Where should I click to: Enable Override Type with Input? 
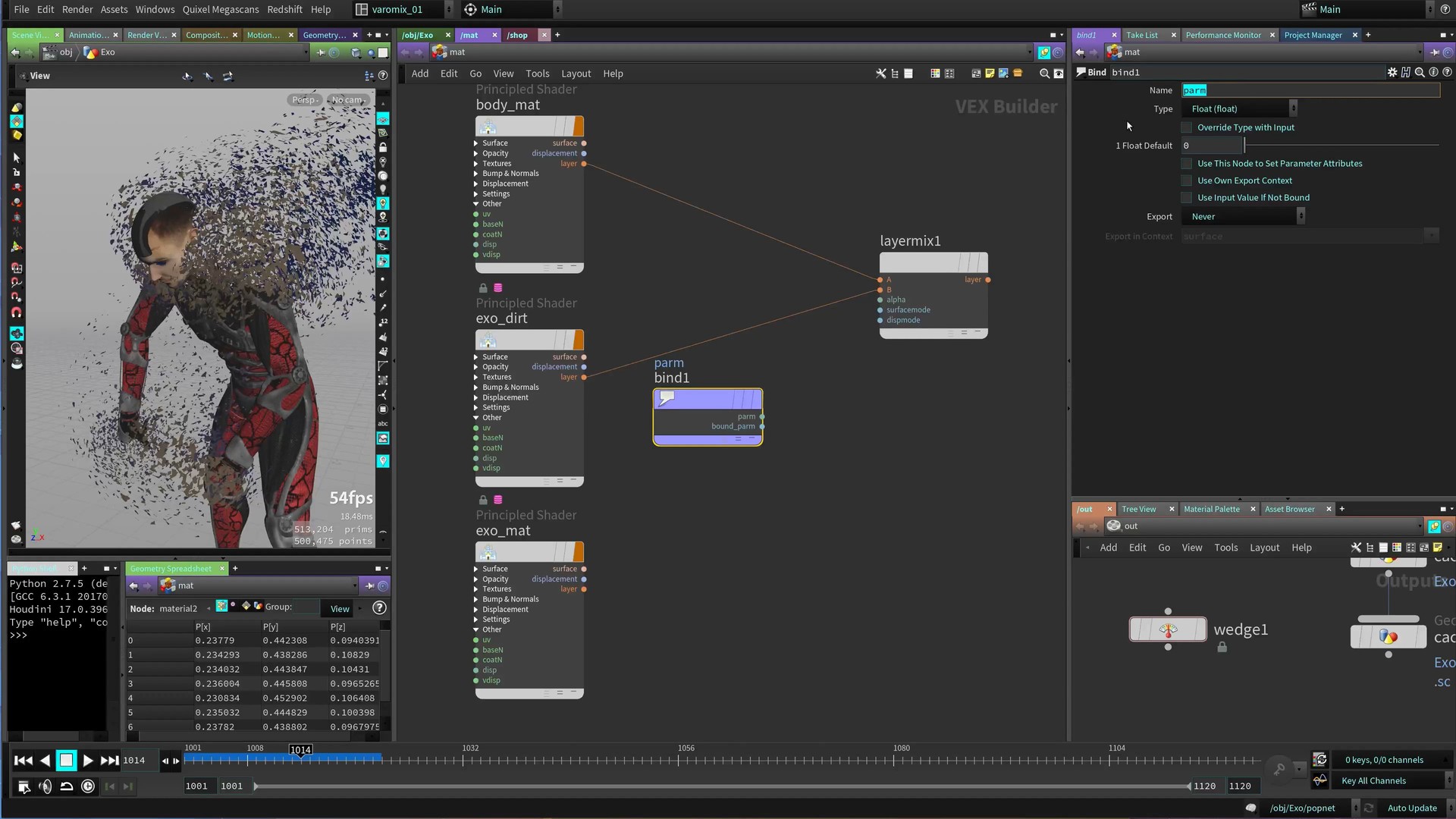tap(1187, 127)
